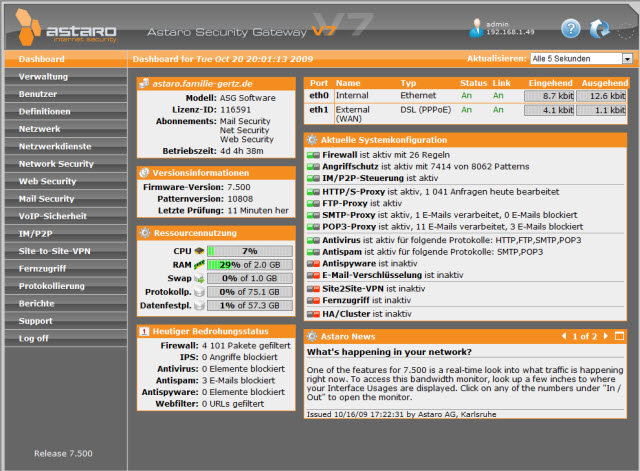Click the CPU chip icon
Image resolution: width=640 pixels, height=471 pixels.
click(199, 251)
